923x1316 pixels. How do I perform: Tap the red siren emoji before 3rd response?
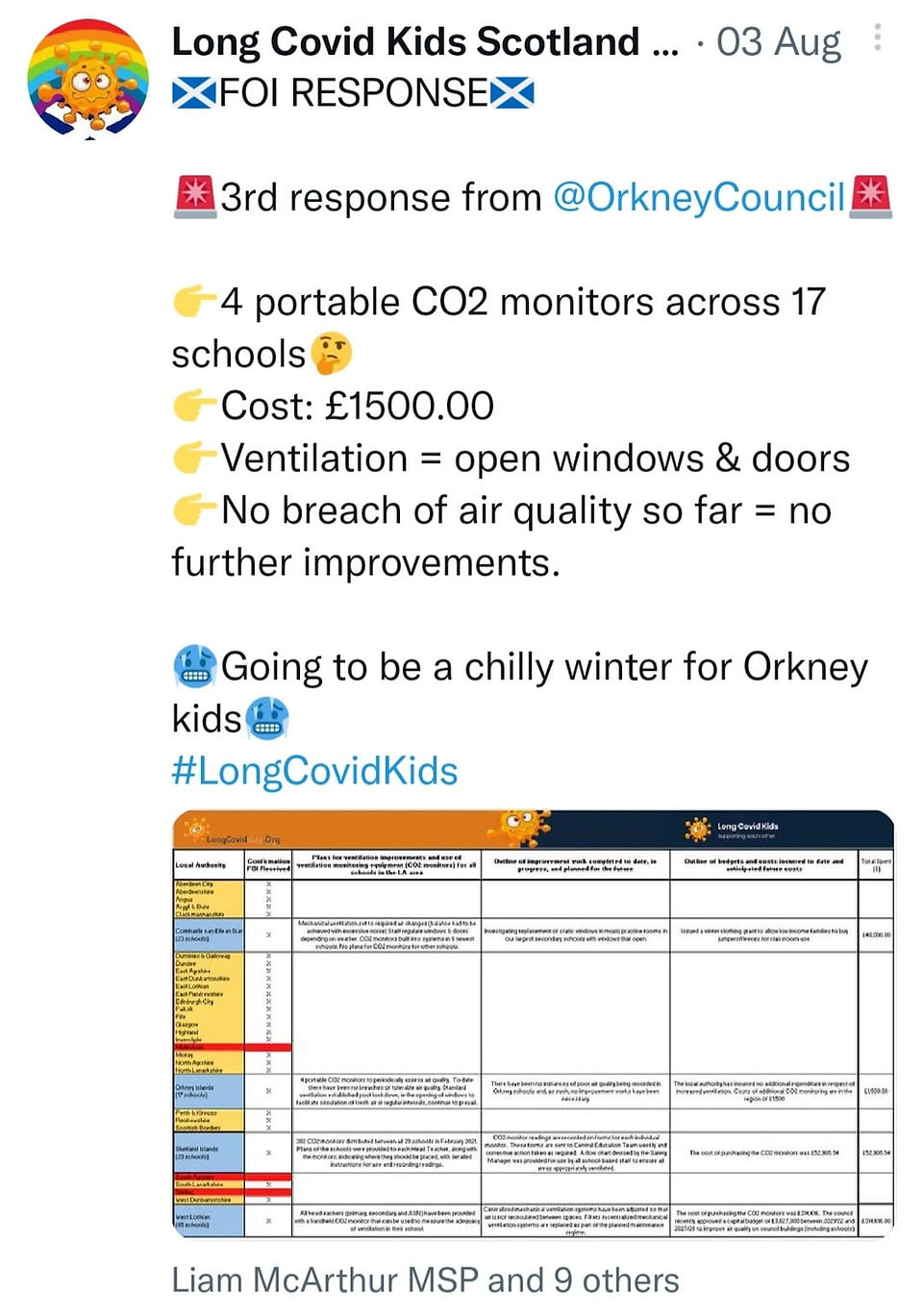(x=195, y=196)
